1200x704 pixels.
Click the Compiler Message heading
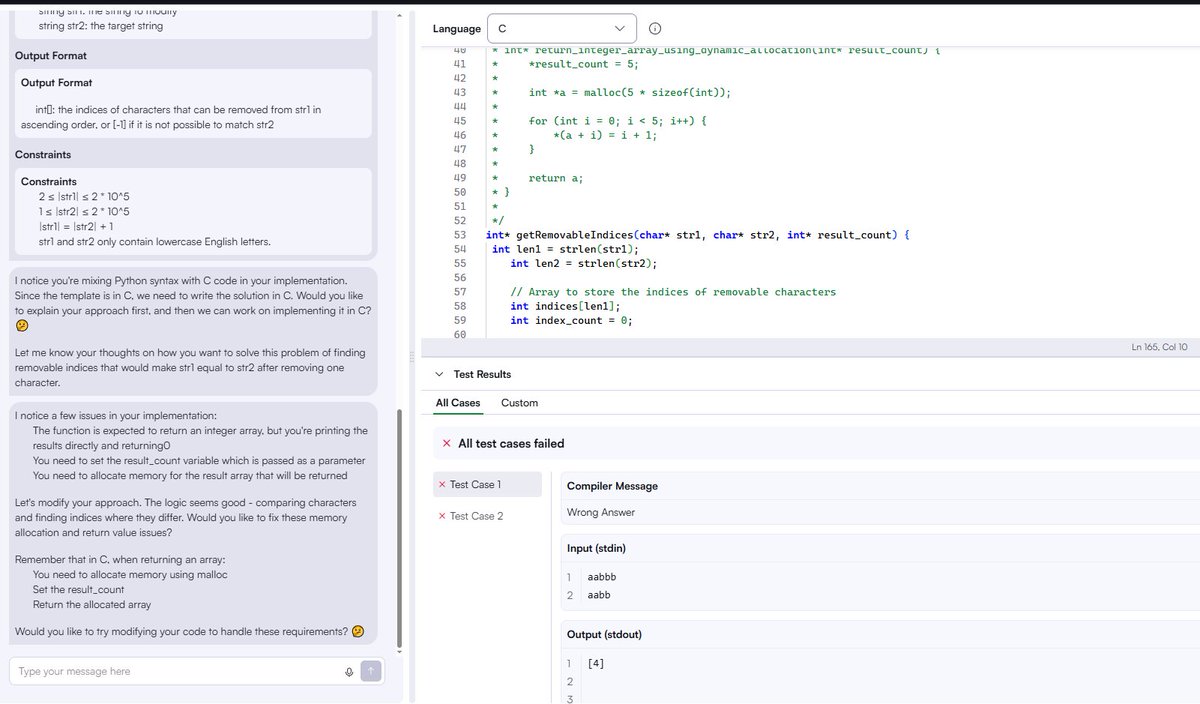point(612,486)
